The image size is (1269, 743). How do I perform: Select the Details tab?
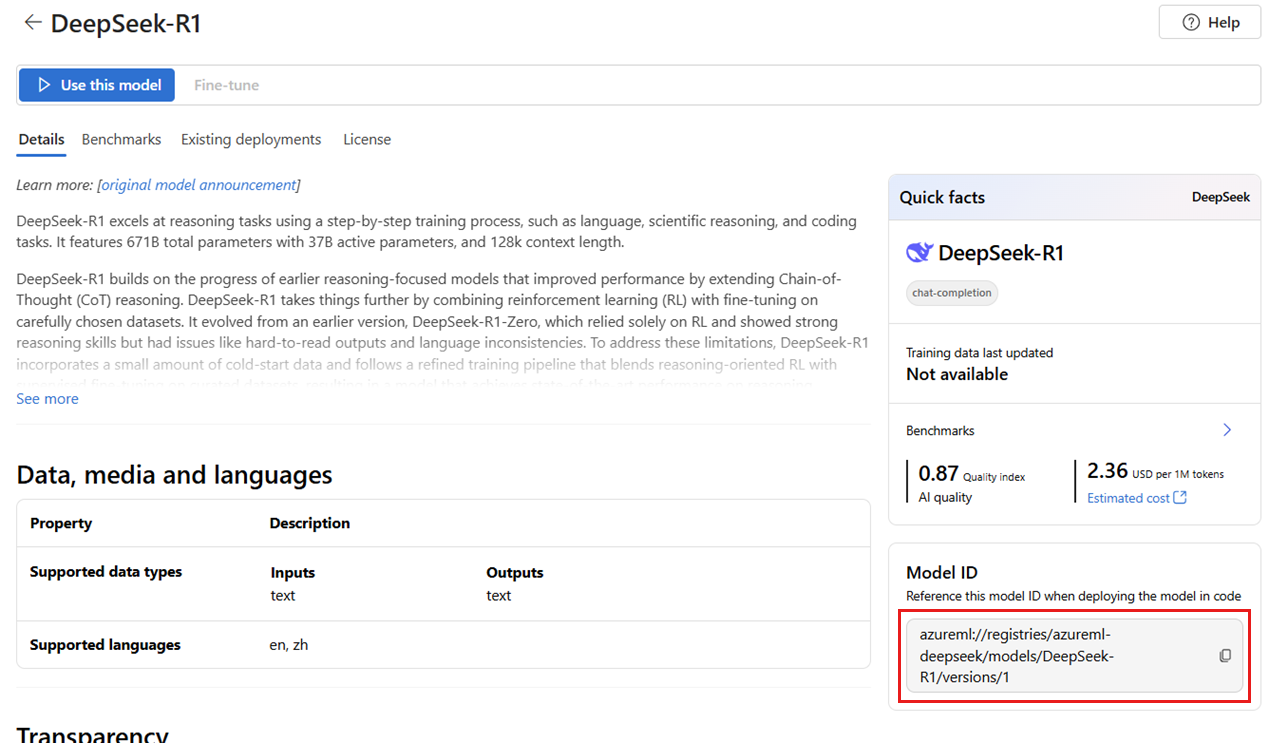tap(41, 139)
